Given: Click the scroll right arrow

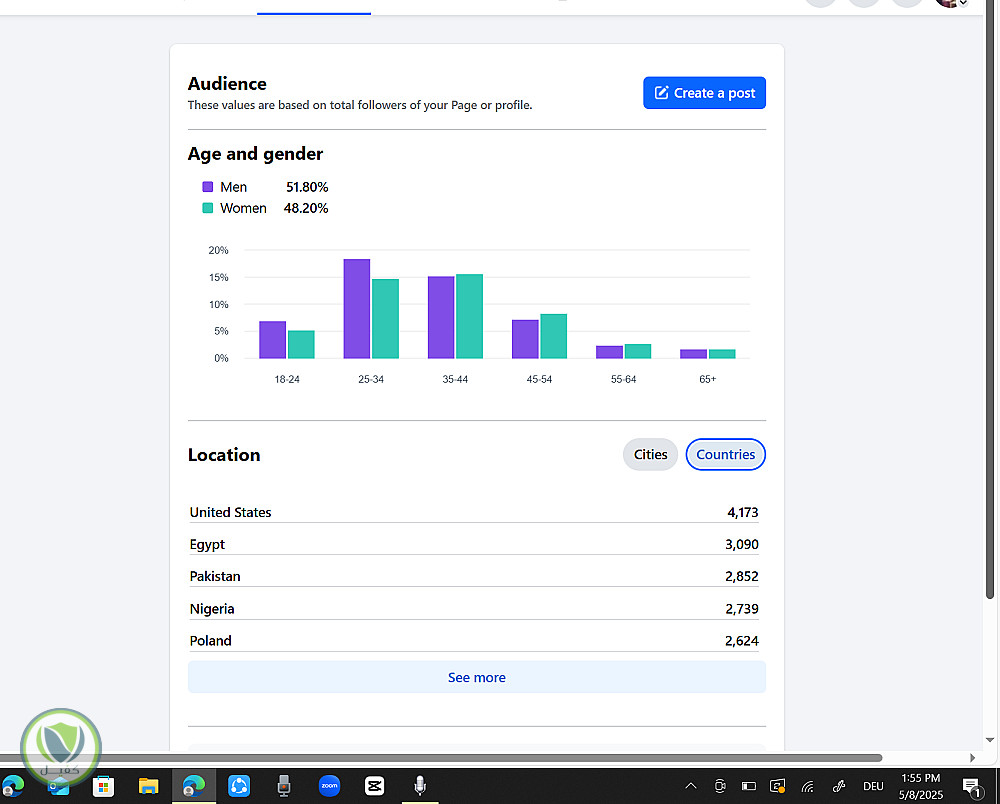Looking at the screenshot, I should coord(972,757).
